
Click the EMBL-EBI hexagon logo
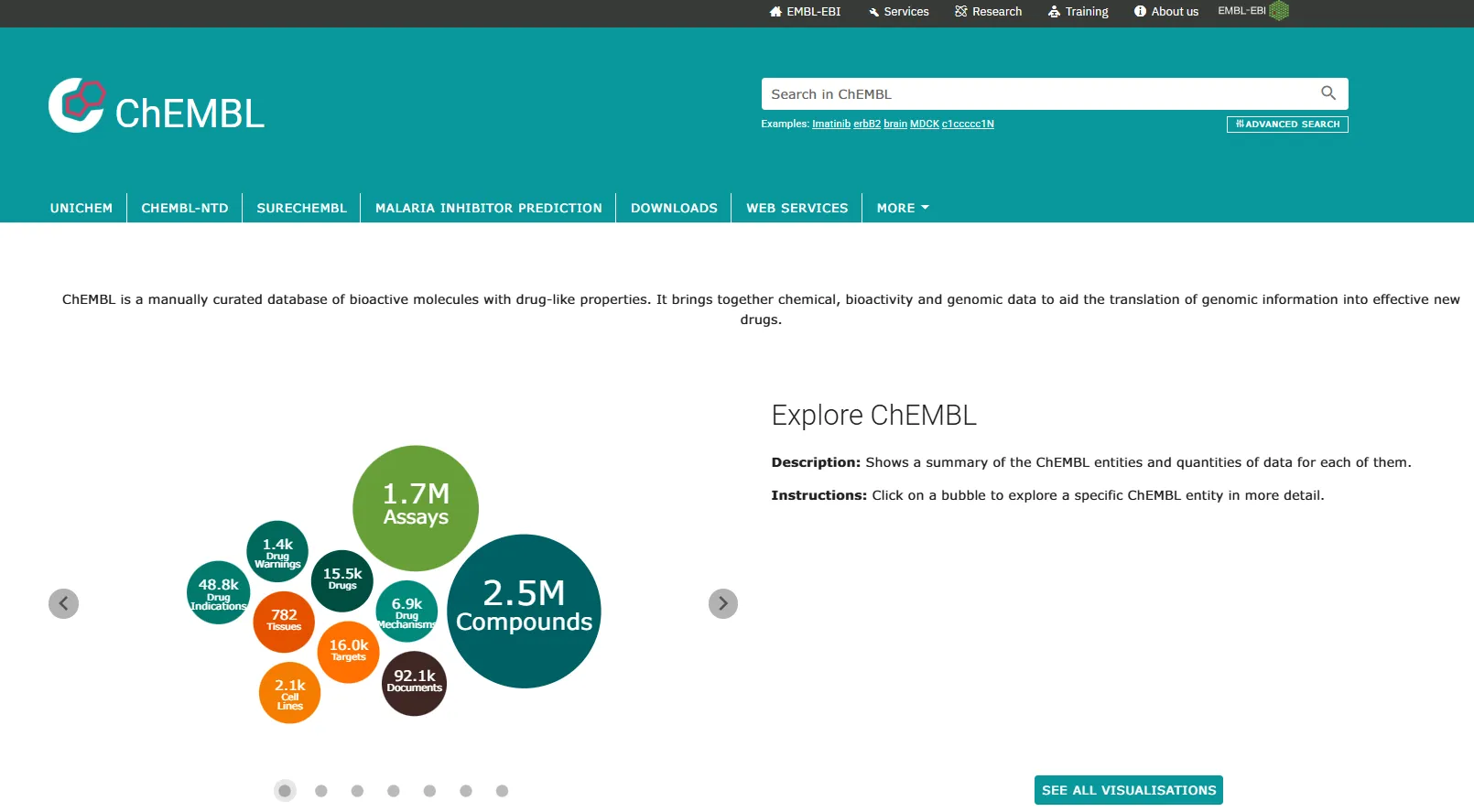coord(1279,11)
